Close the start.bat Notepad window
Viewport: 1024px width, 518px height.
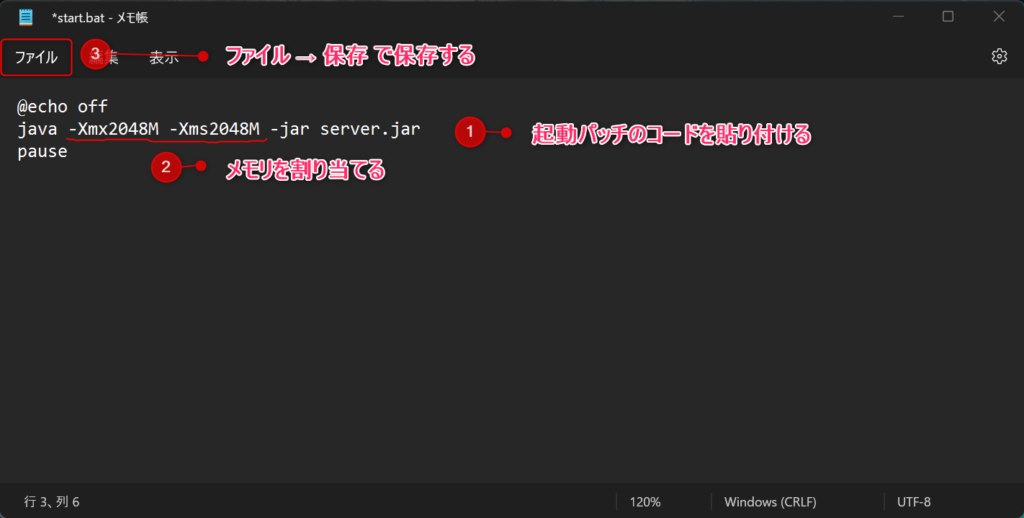[x=998, y=17]
